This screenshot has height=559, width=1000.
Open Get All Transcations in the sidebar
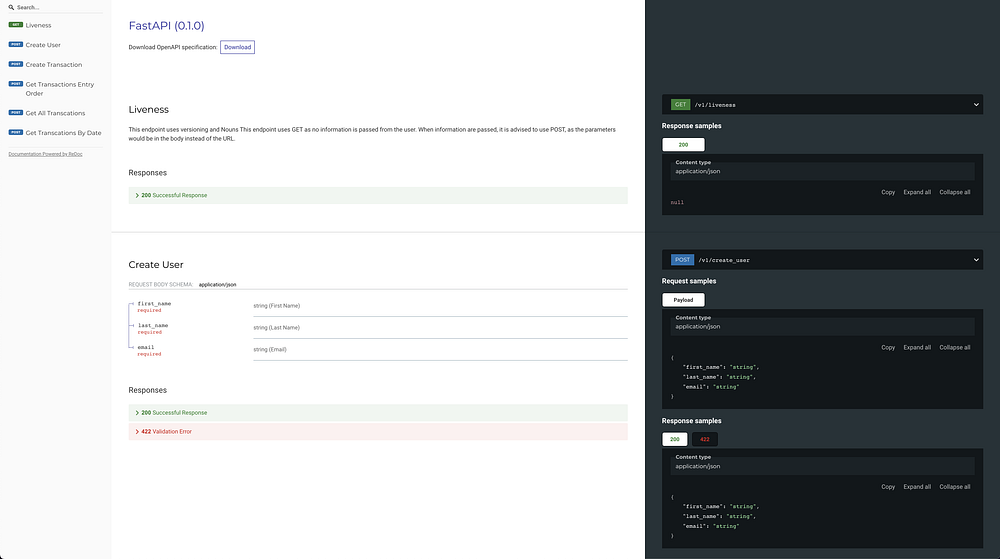(x=55, y=113)
